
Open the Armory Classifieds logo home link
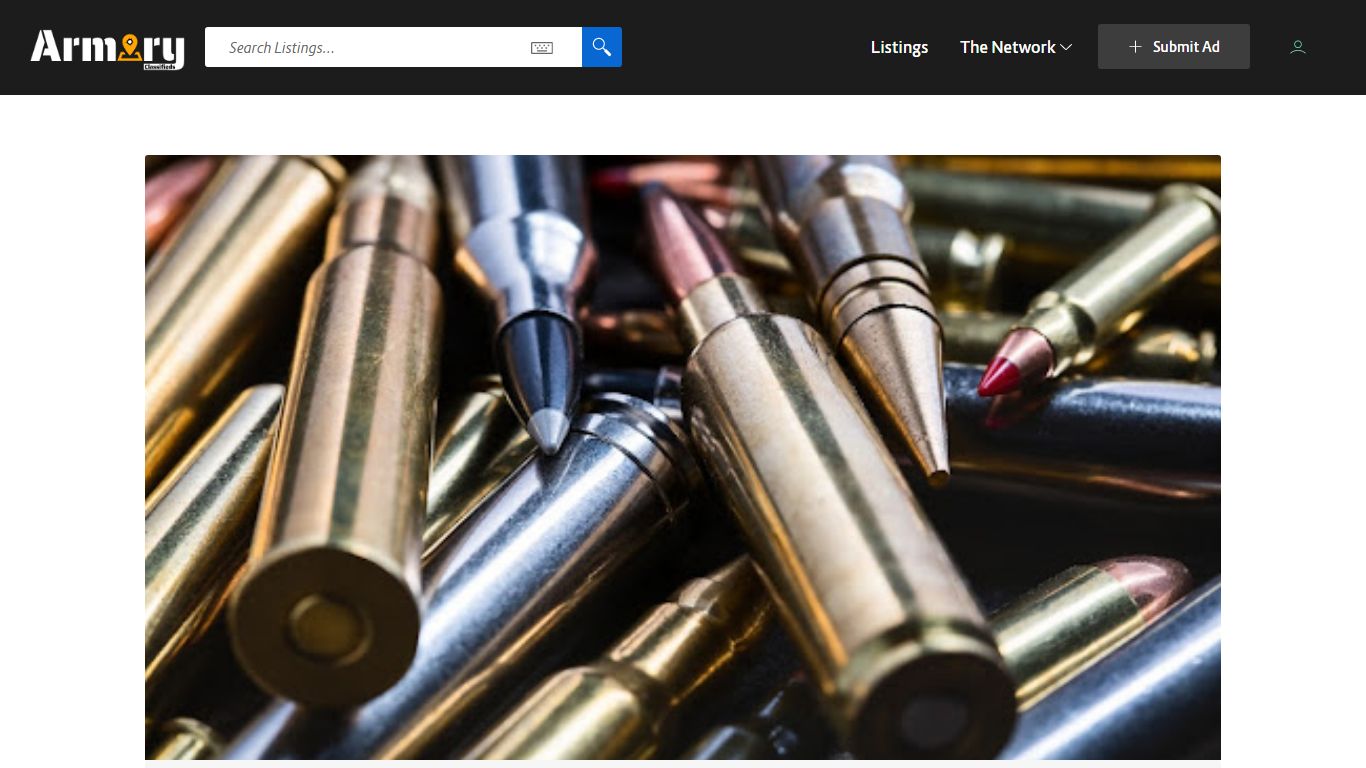coord(107,48)
